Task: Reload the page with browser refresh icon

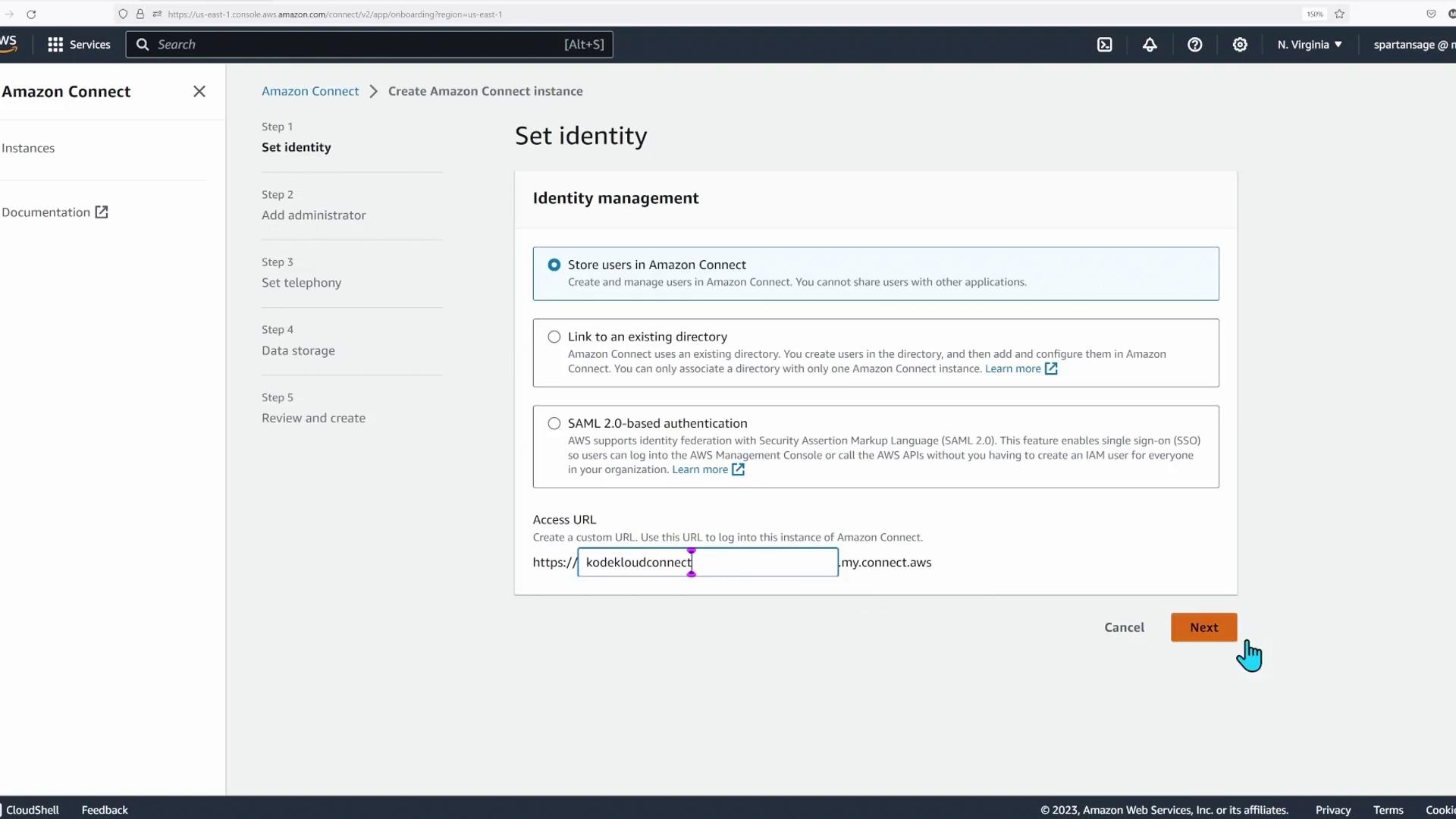Action: pyautogui.click(x=31, y=14)
